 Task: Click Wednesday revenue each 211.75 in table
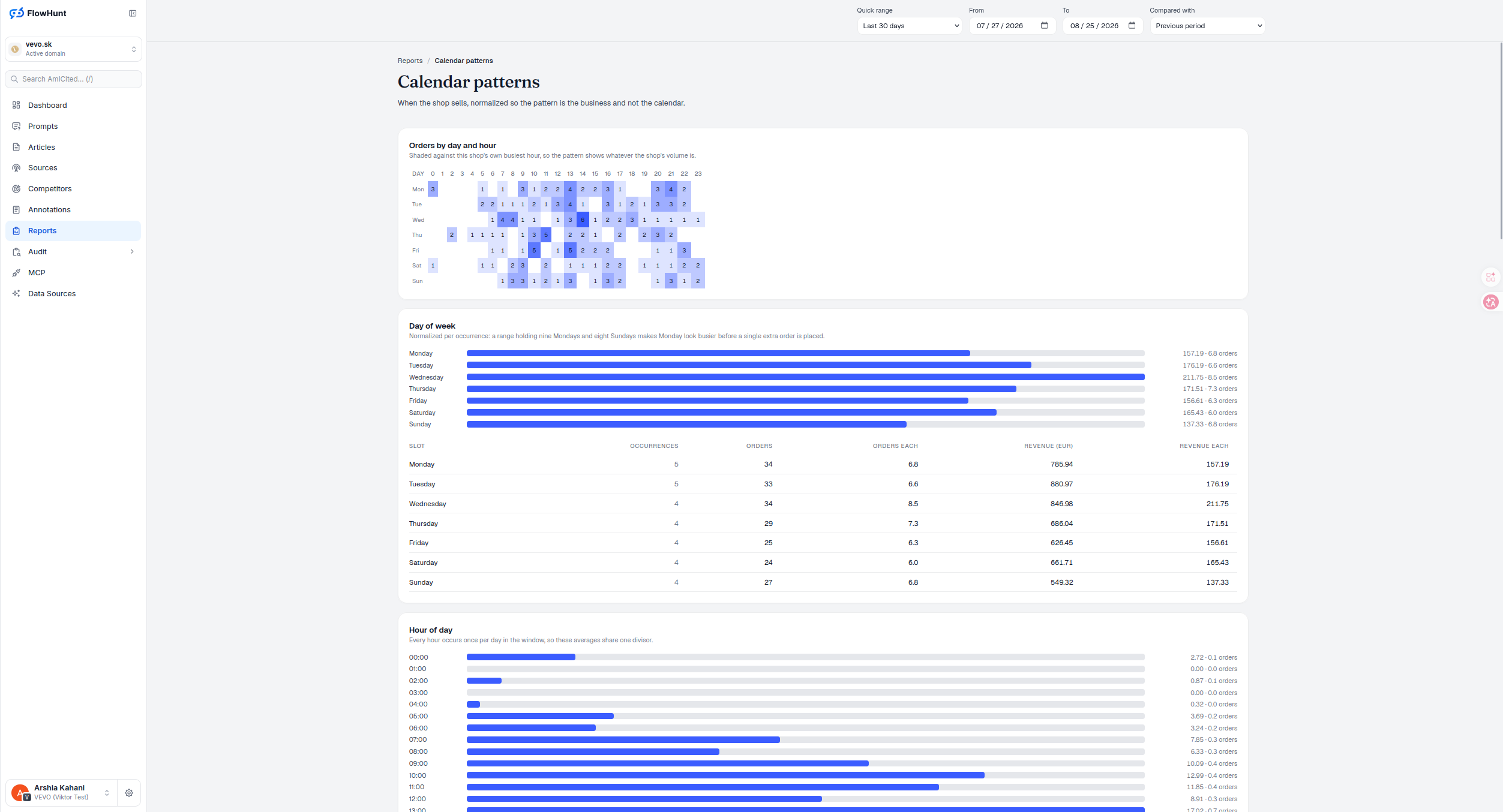pos(1217,504)
